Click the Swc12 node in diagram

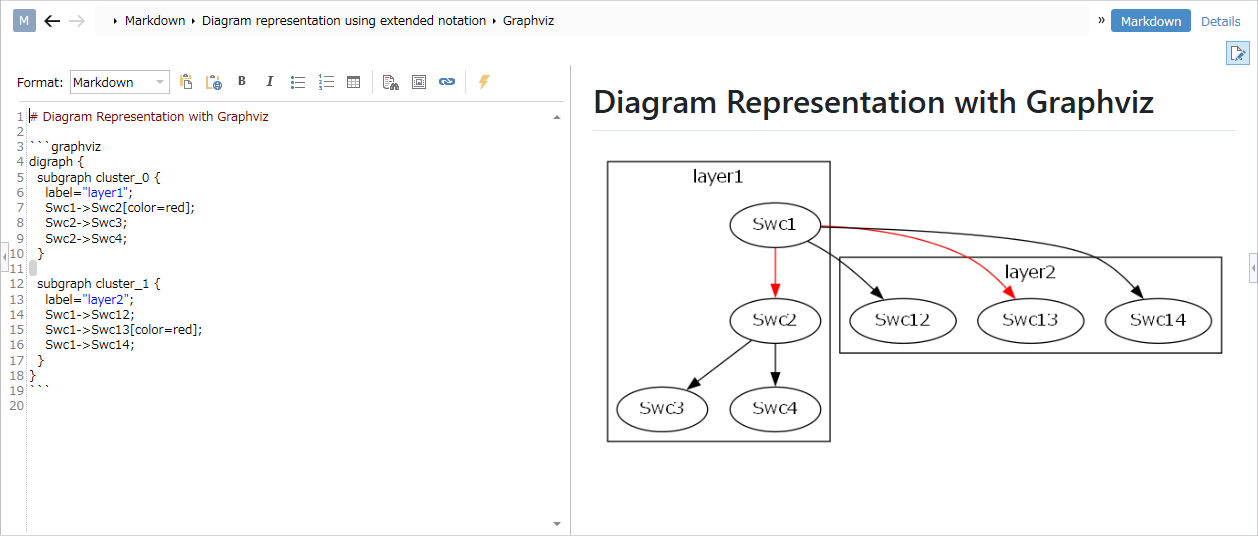[x=902, y=321]
